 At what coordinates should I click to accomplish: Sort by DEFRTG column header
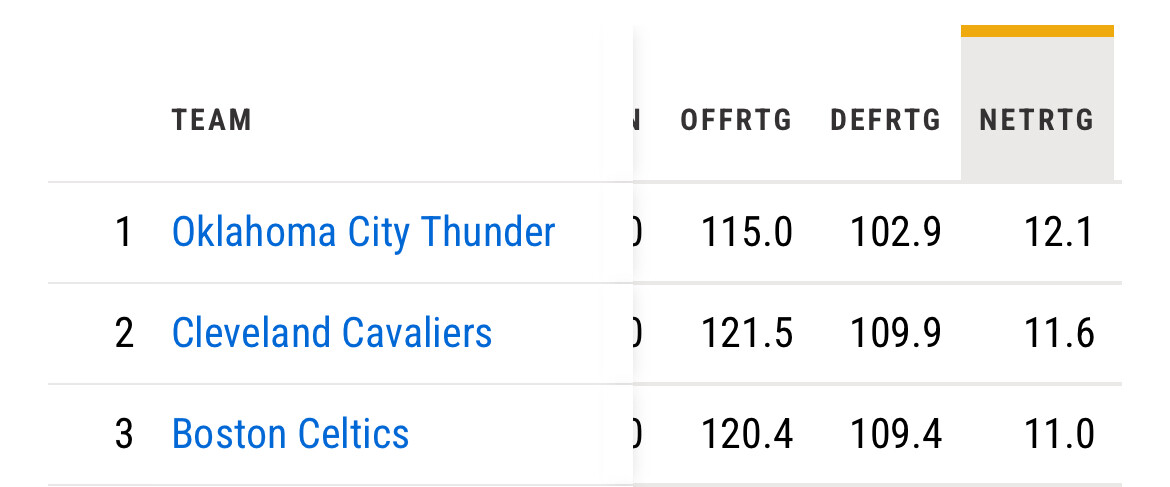click(886, 121)
